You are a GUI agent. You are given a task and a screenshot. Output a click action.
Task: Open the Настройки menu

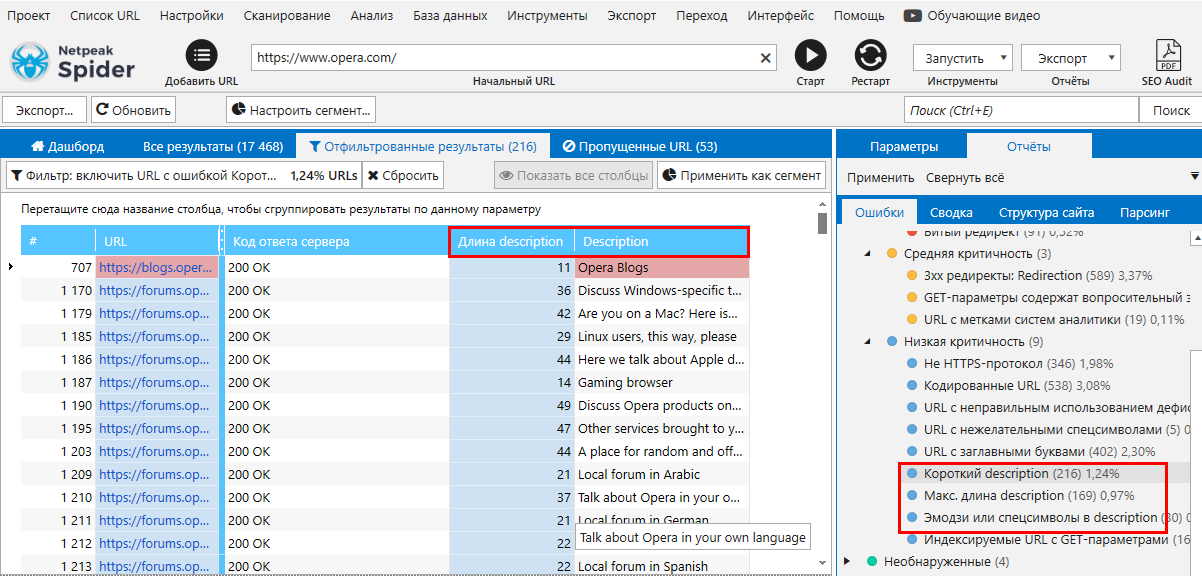coord(192,16)
